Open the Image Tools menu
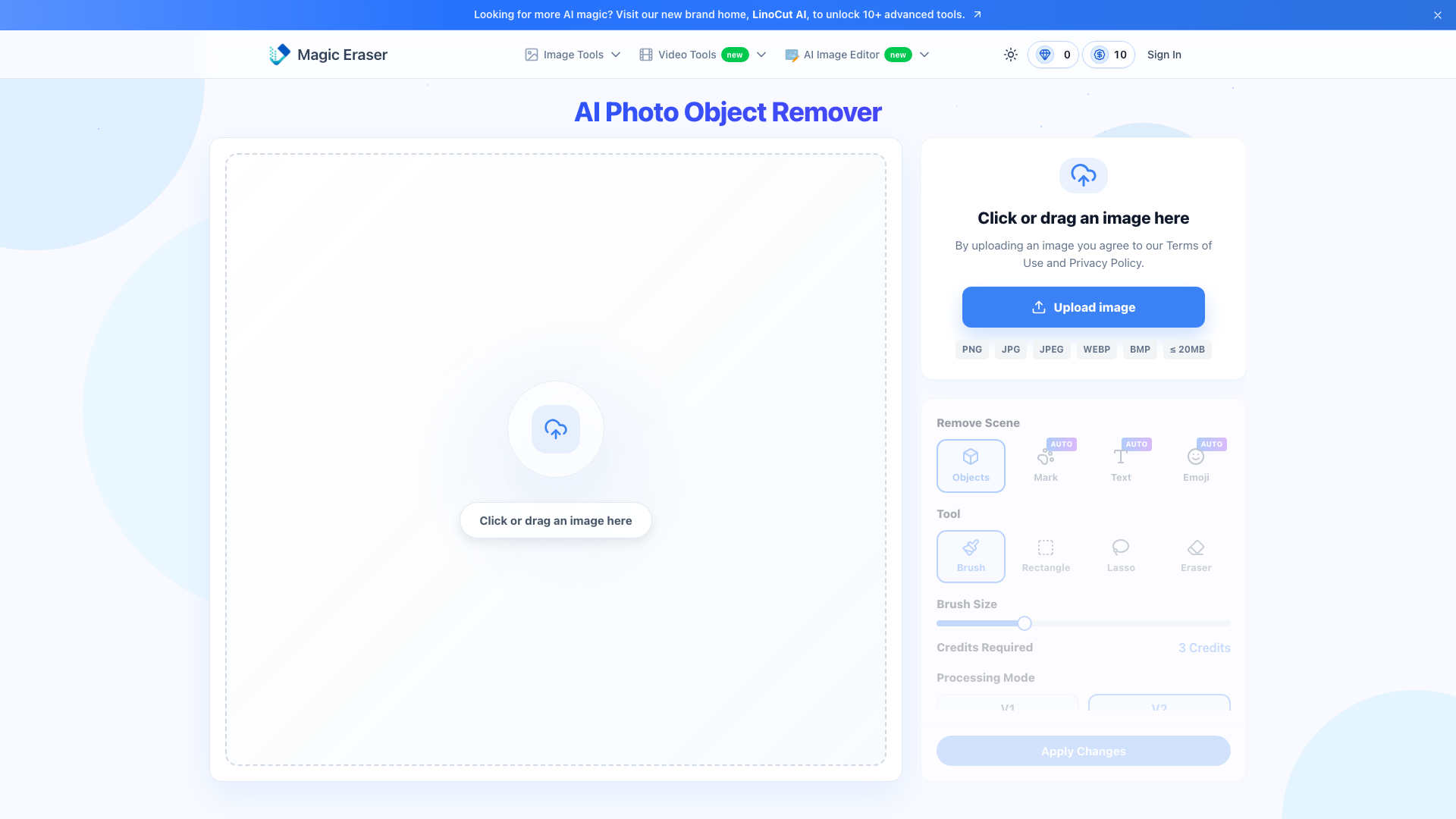This screenshot has height=819, width=1456. 573,55
